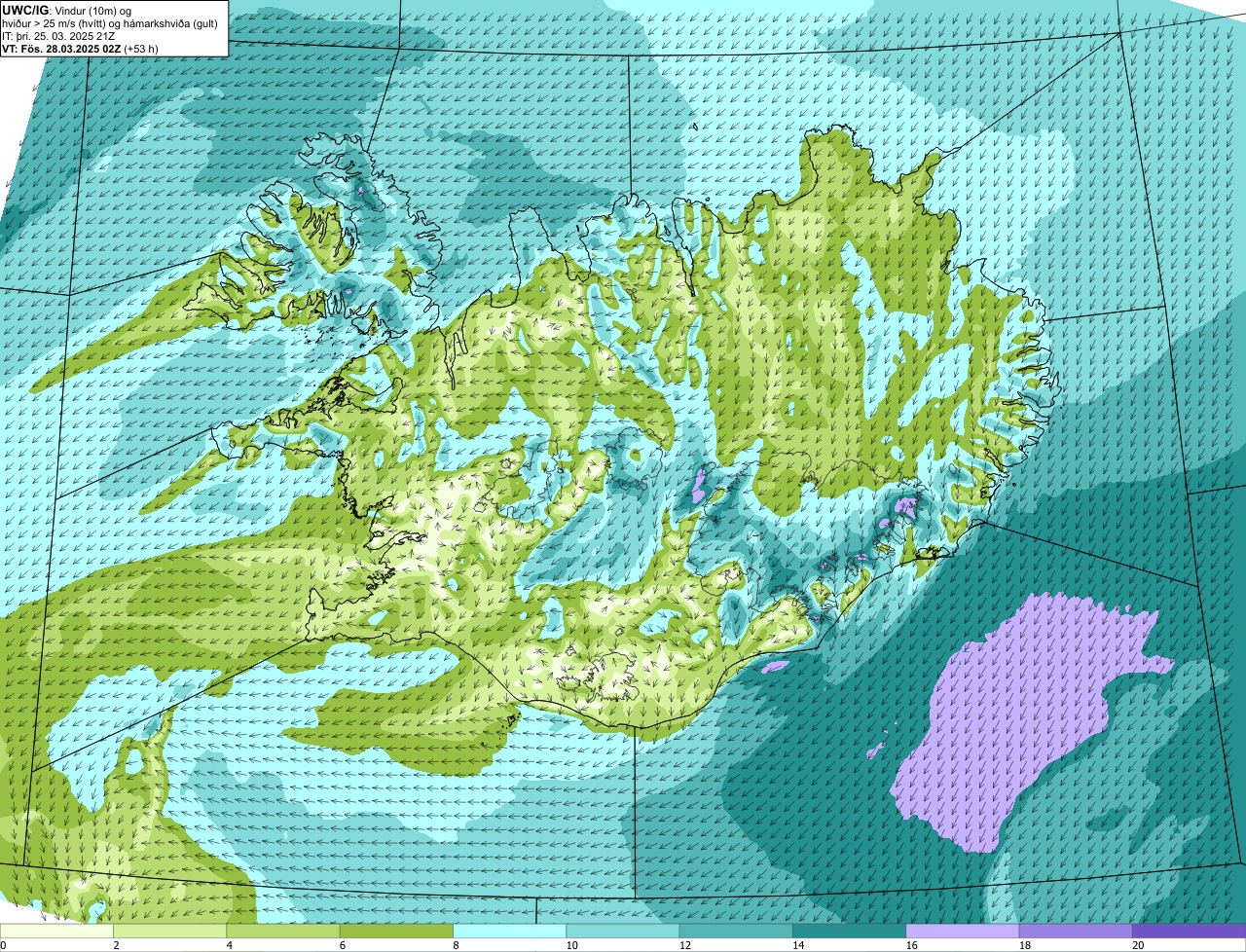Click the legend scale label "18"
Image resolution: width=1246 pixels, height=952 pixels.
tap(1025, 945)
